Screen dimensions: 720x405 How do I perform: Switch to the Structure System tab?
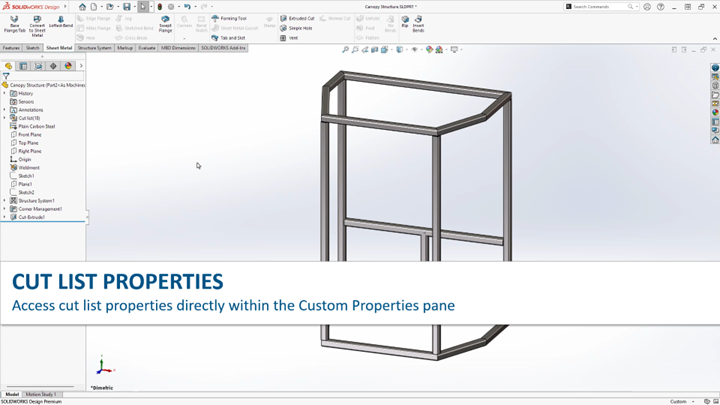pos(94,48)
